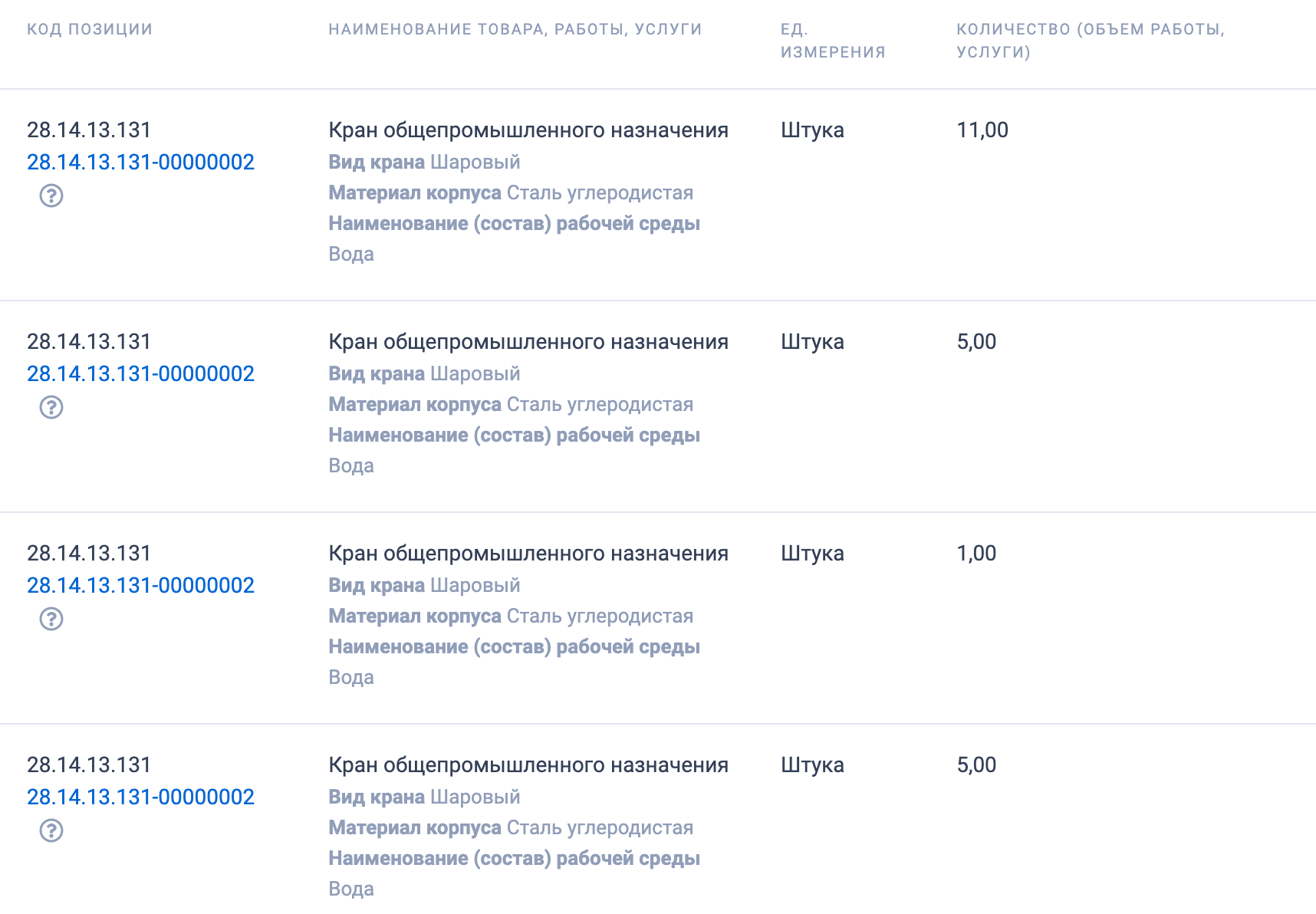Select the help tooltip icon for quantity 1,00 row
1316x914 pixels.
click(x=51, y=620)
